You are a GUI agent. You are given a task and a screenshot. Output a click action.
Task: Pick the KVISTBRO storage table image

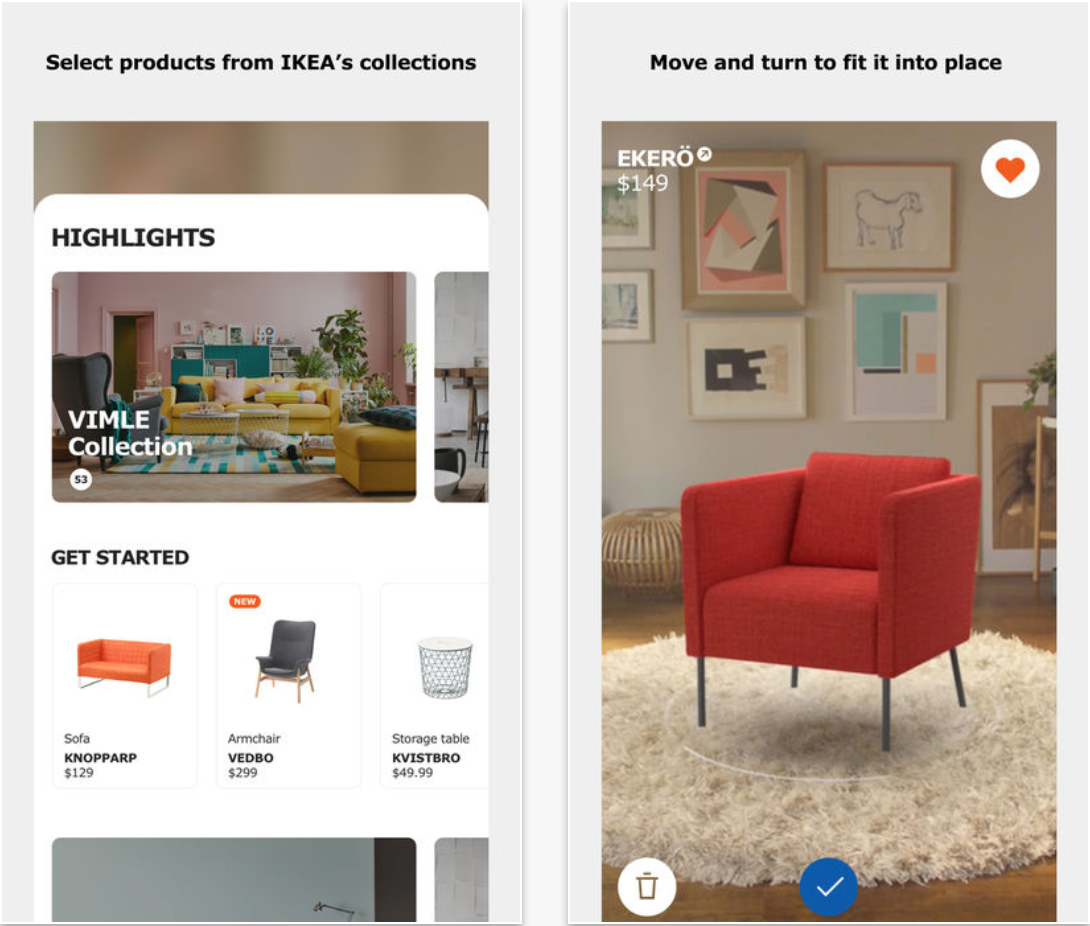[x=446, y=667]
